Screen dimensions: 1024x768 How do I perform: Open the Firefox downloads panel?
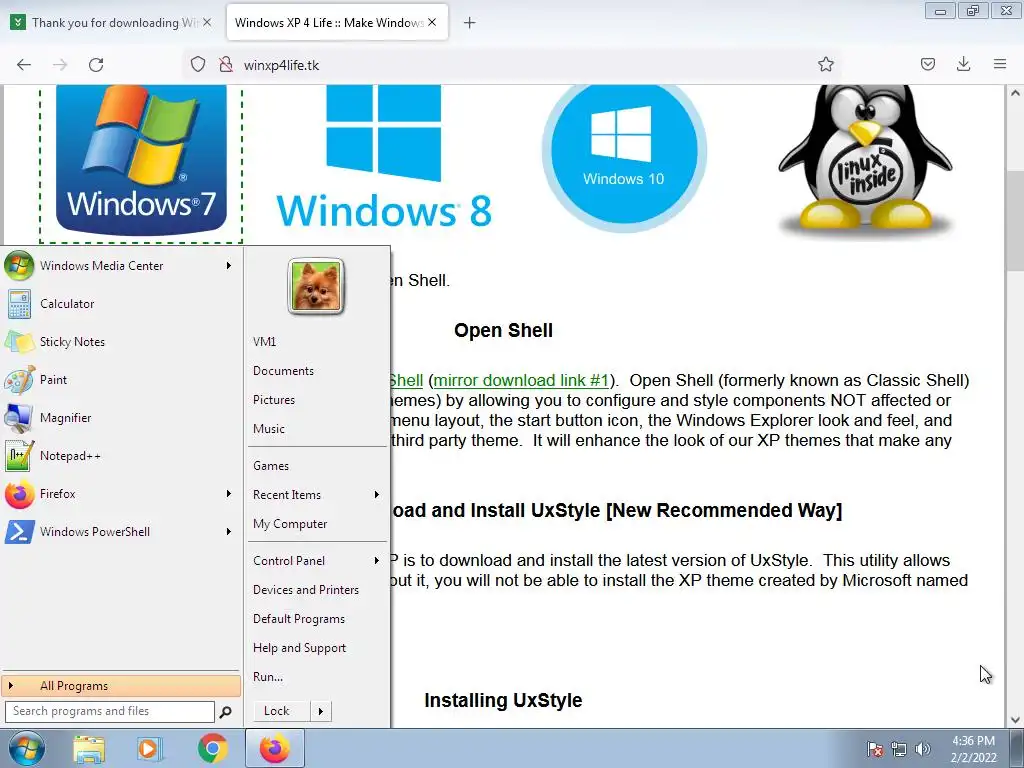(963, 64)
